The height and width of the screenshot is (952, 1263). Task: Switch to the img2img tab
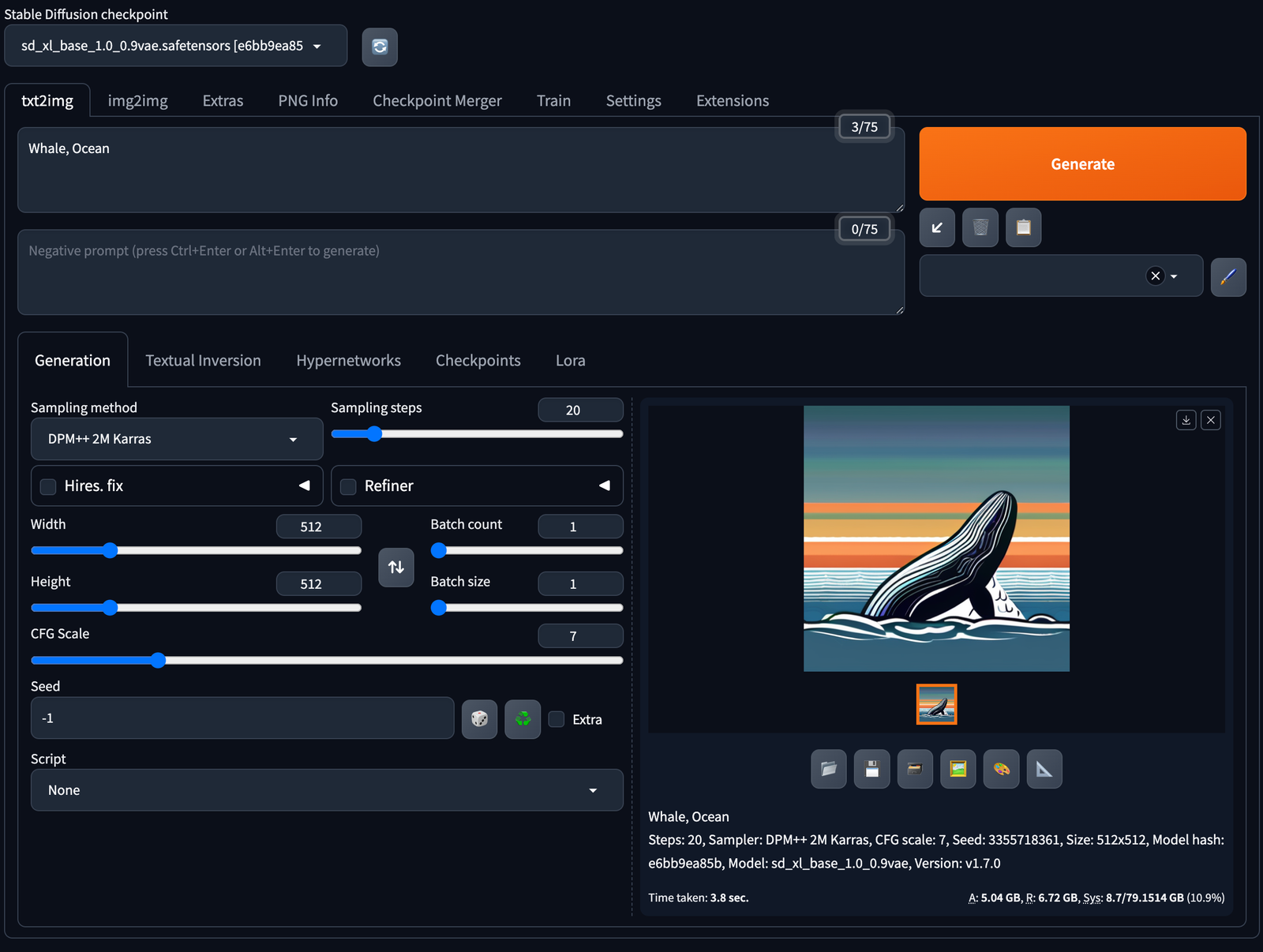pos(138,101)
